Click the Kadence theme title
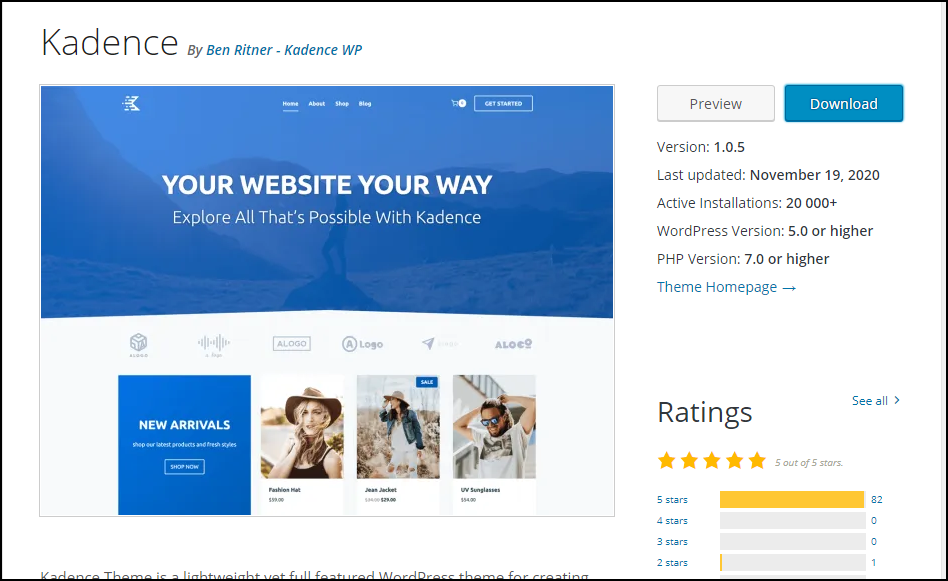The width and height of the screenshot is (948, 581). (x=109, y=43)
